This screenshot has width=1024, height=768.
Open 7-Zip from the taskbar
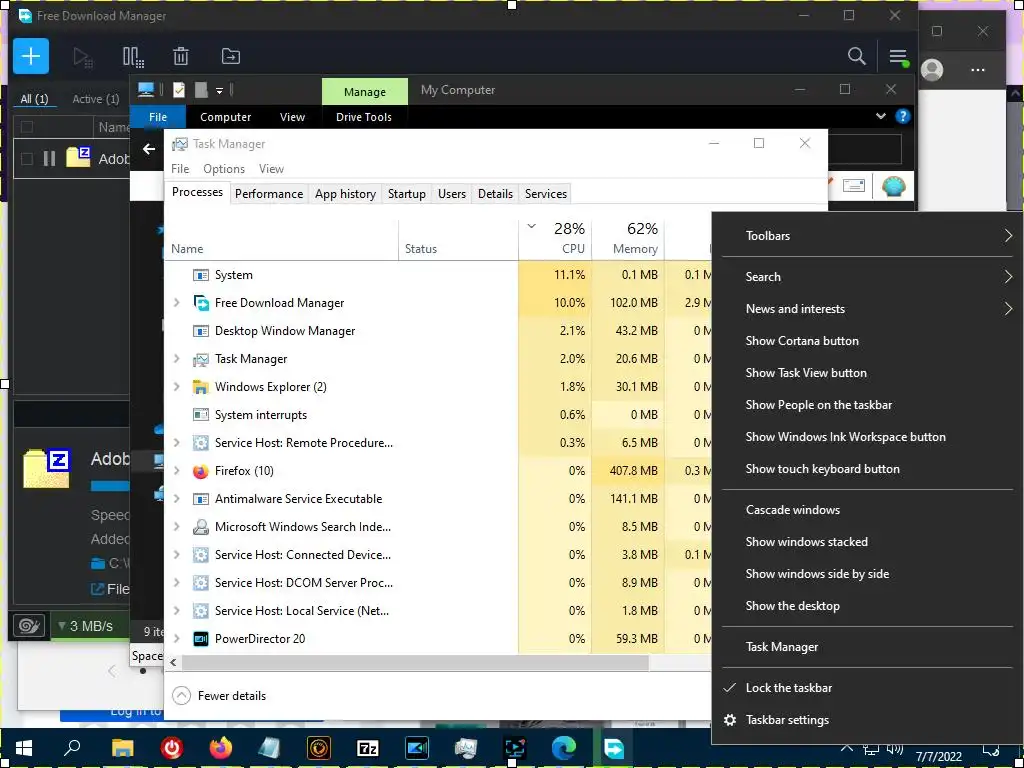point(368,748)
